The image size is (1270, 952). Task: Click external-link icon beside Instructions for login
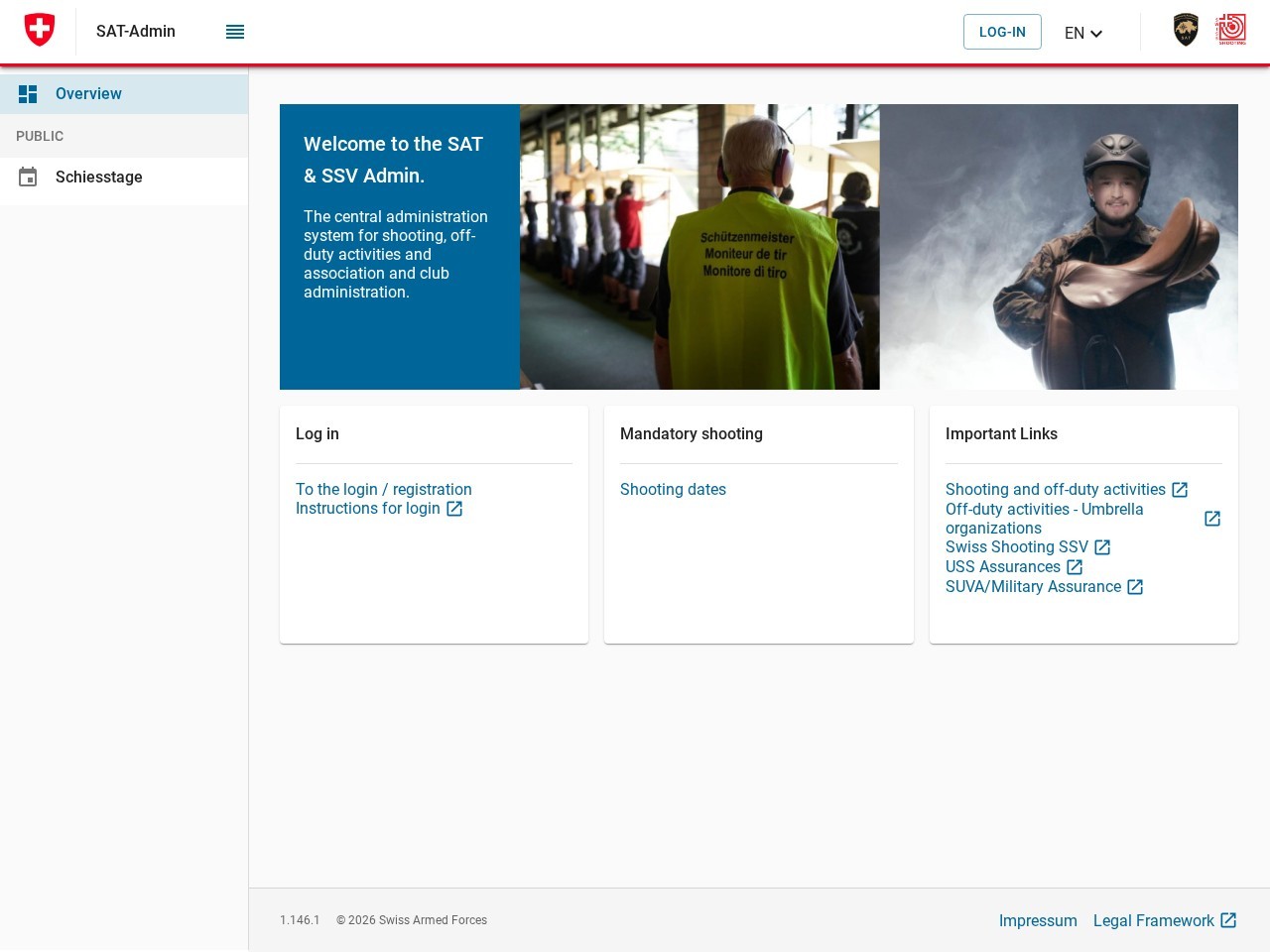pyautogui.click(x=454, y=509)
